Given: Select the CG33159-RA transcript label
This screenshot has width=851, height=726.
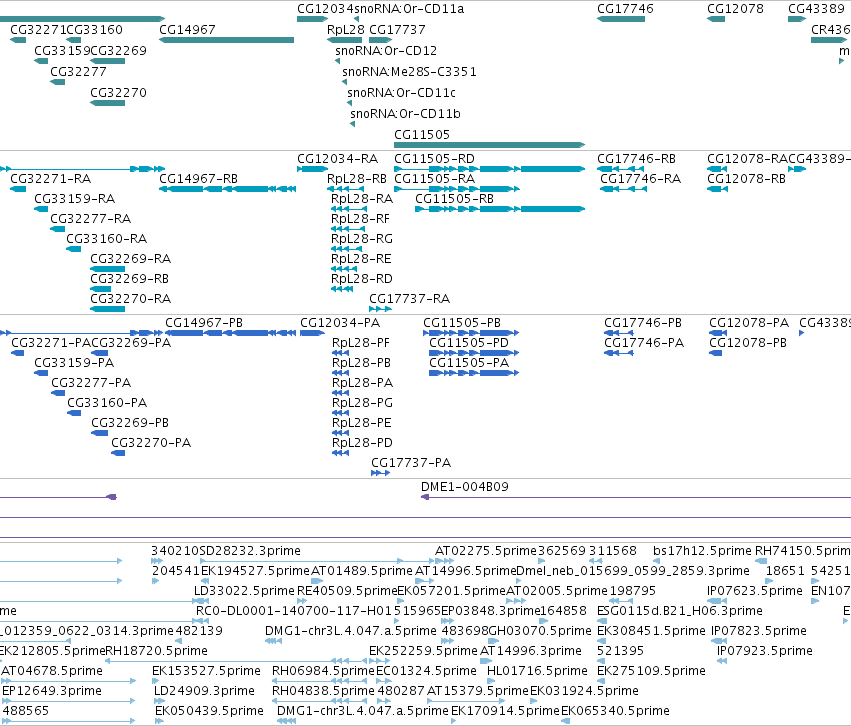Looking at the screenshot, I should coord(74,199).
